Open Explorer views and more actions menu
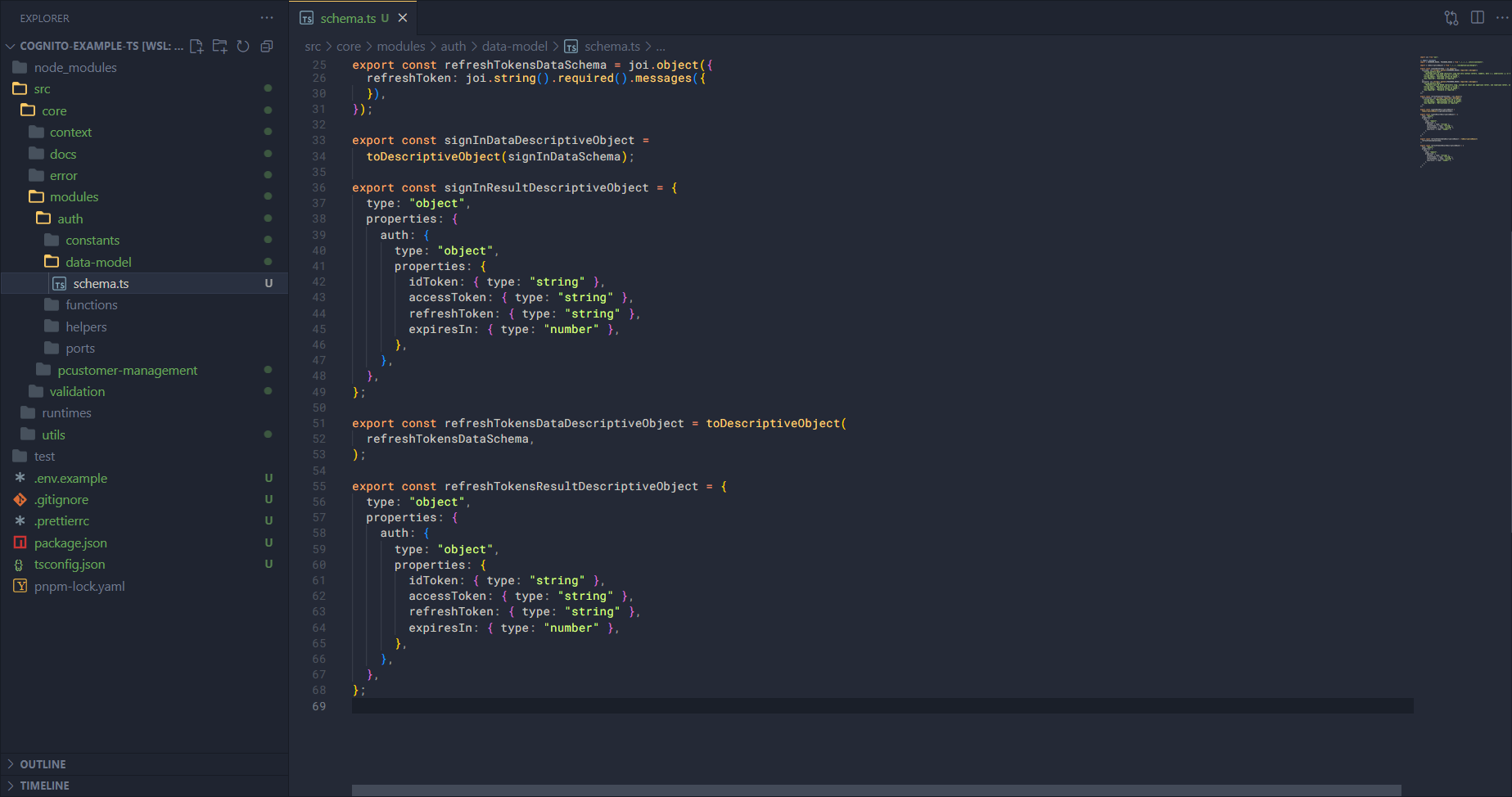This screenshot has height=797, width=1512. pos(267,18)
